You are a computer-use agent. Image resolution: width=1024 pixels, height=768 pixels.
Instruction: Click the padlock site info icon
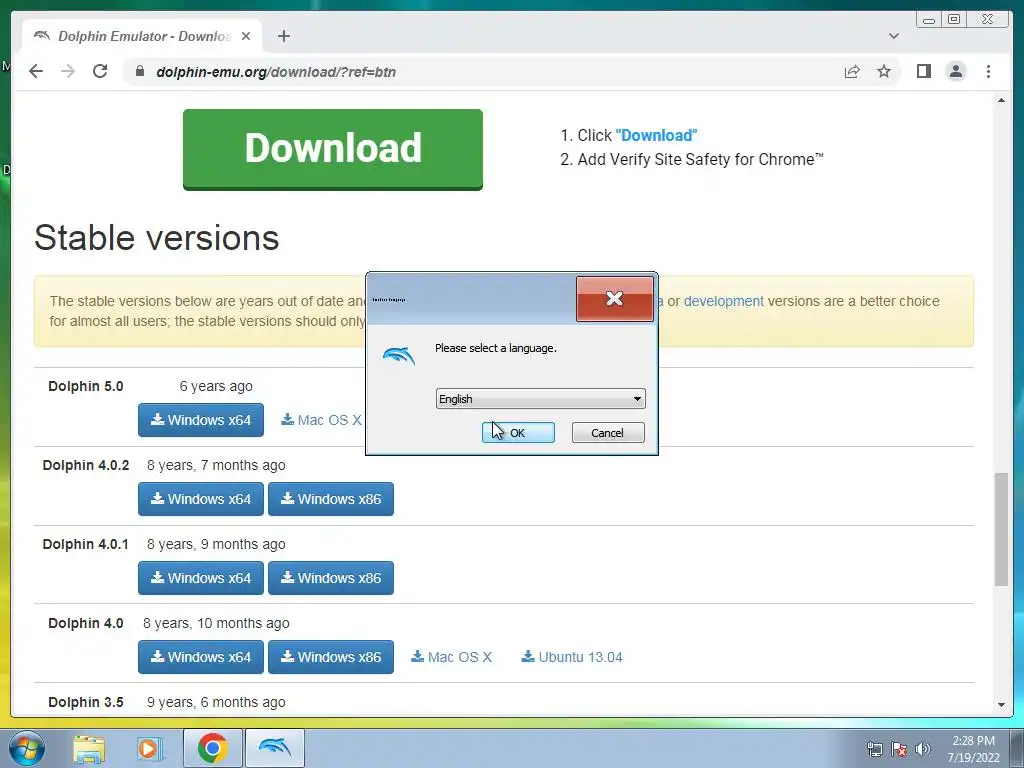pyautogui.click(x=139, y=71)
